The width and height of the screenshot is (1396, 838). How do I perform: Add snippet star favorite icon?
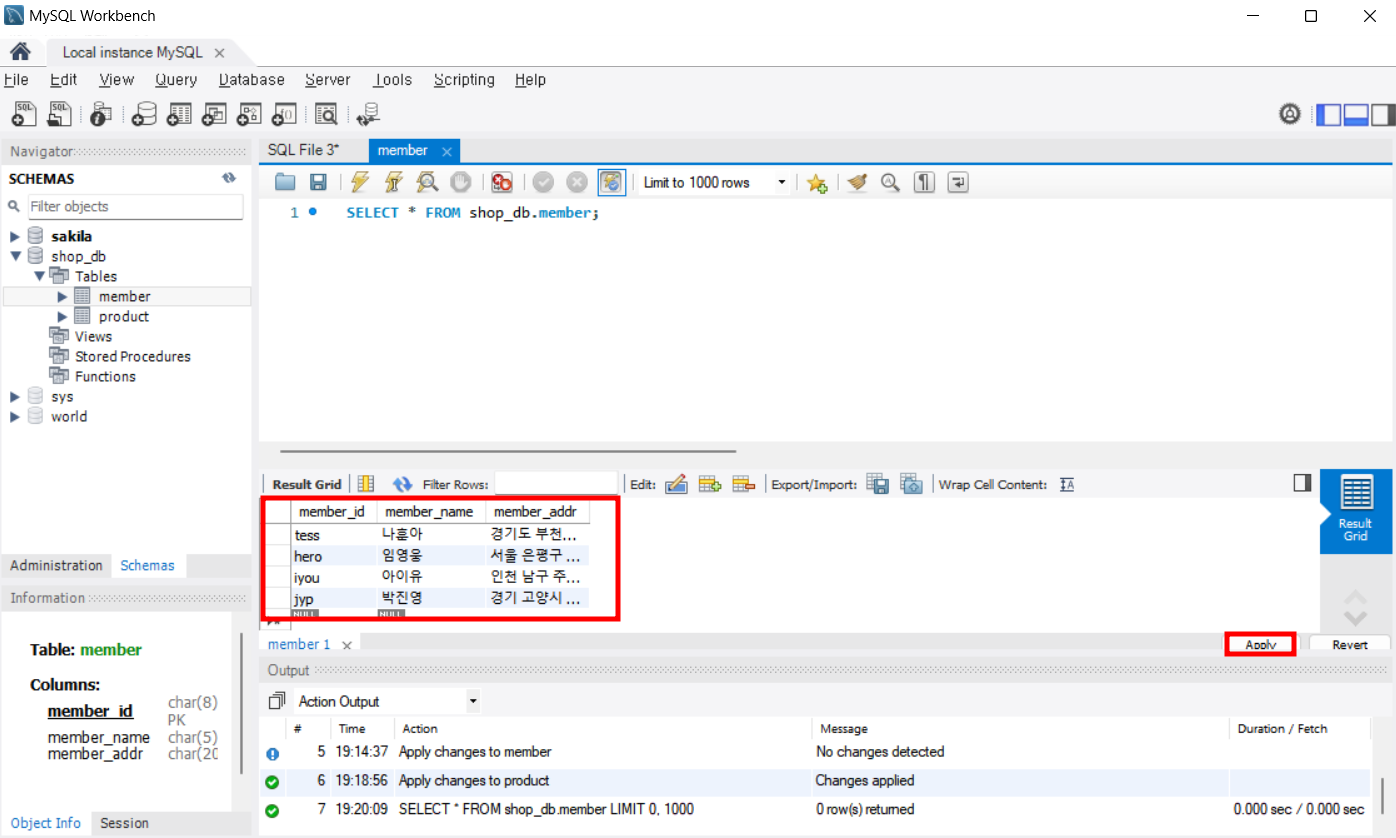(817, 182)
